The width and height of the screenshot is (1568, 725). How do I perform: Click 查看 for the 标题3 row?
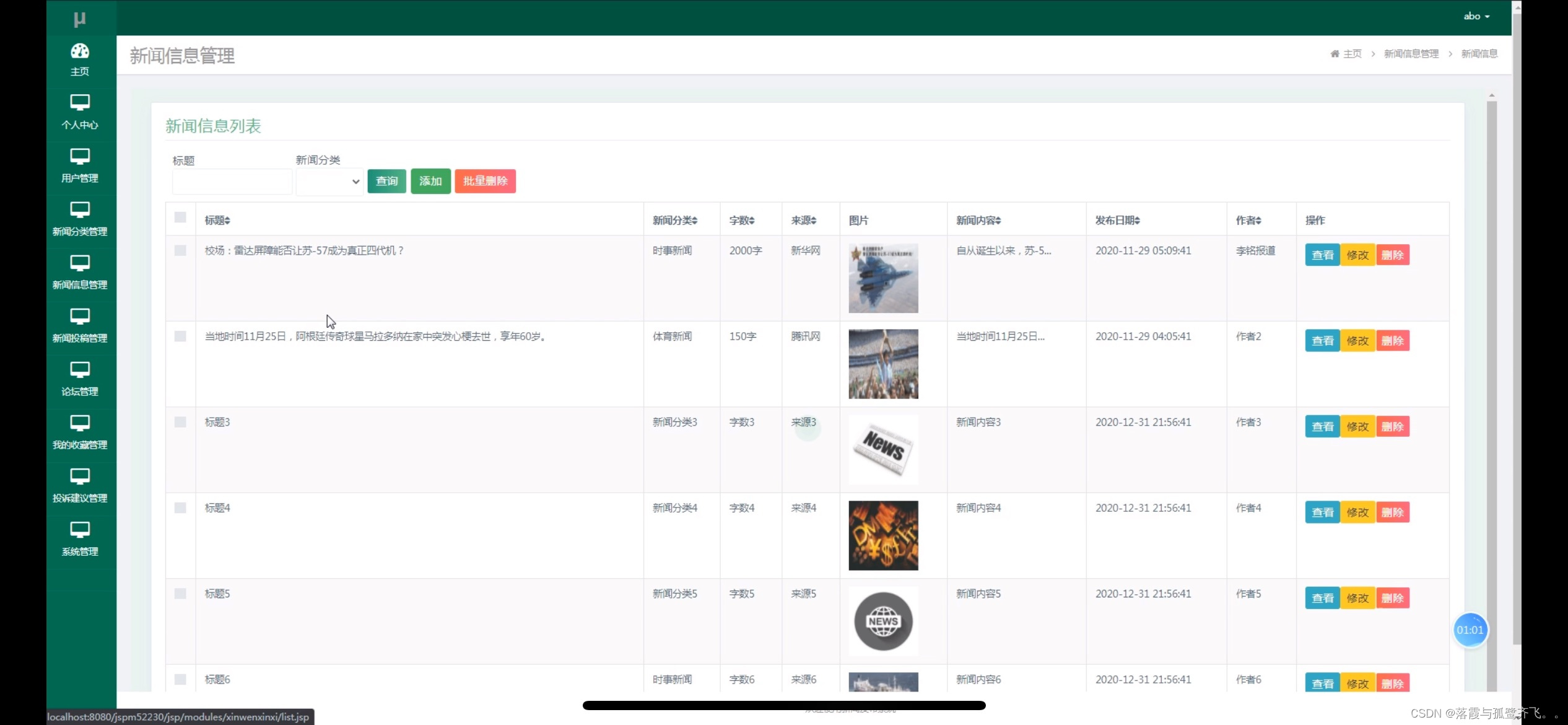click(x=1323, y=426)
